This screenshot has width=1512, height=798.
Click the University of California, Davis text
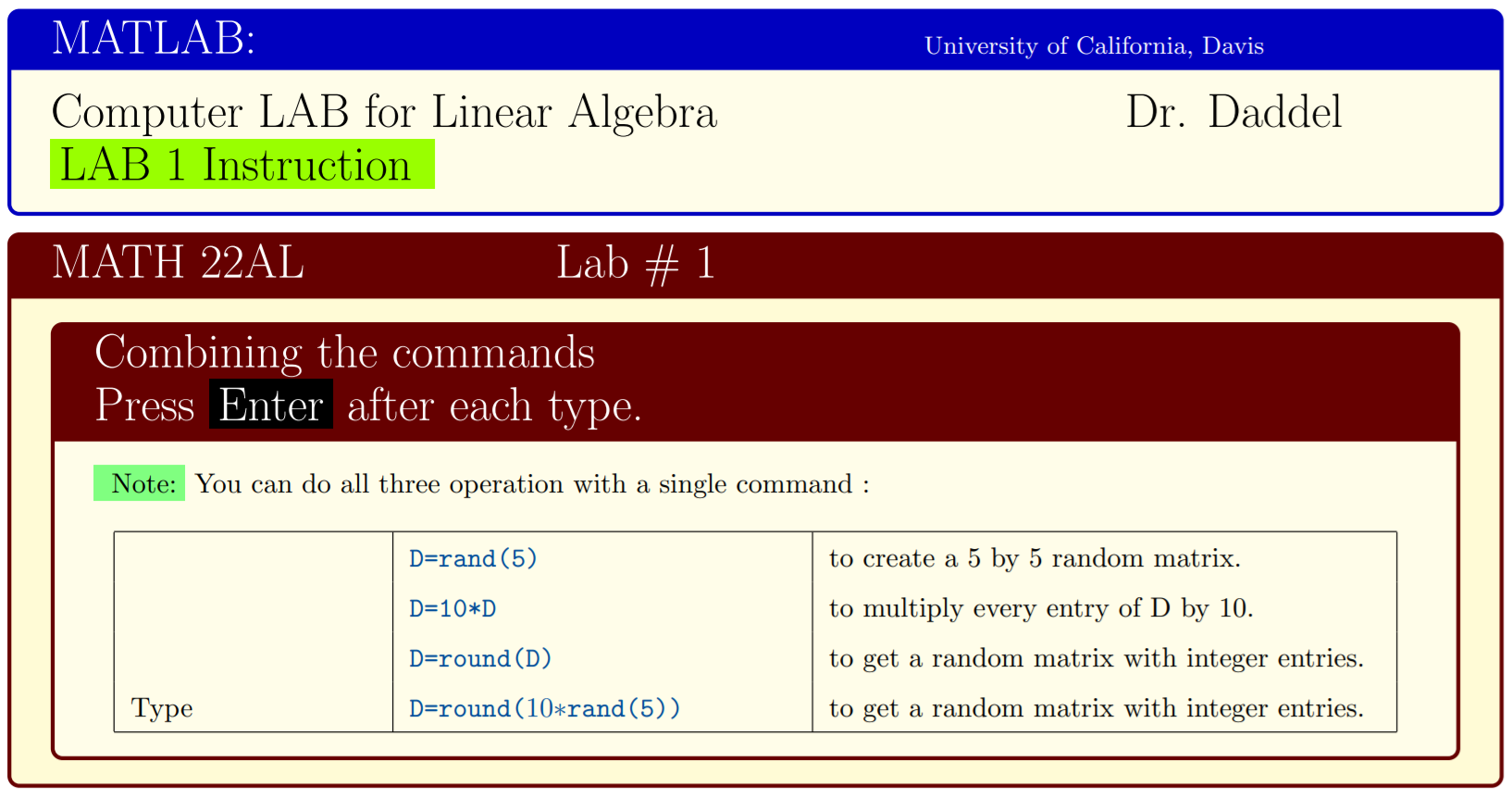(x=1094, y=46)
